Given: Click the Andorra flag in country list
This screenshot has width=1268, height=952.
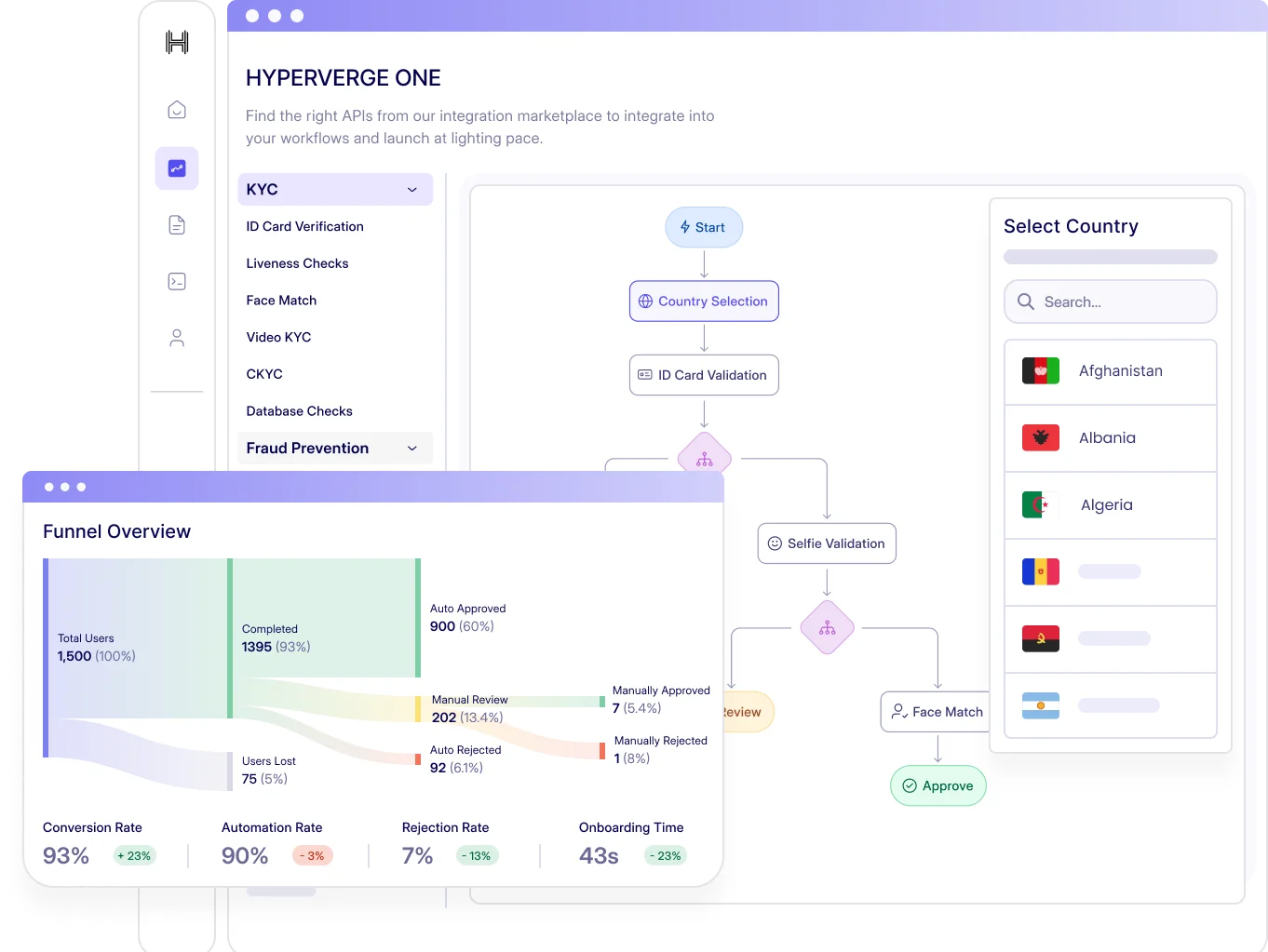Looking at the screenshot, I should 1041,571.
